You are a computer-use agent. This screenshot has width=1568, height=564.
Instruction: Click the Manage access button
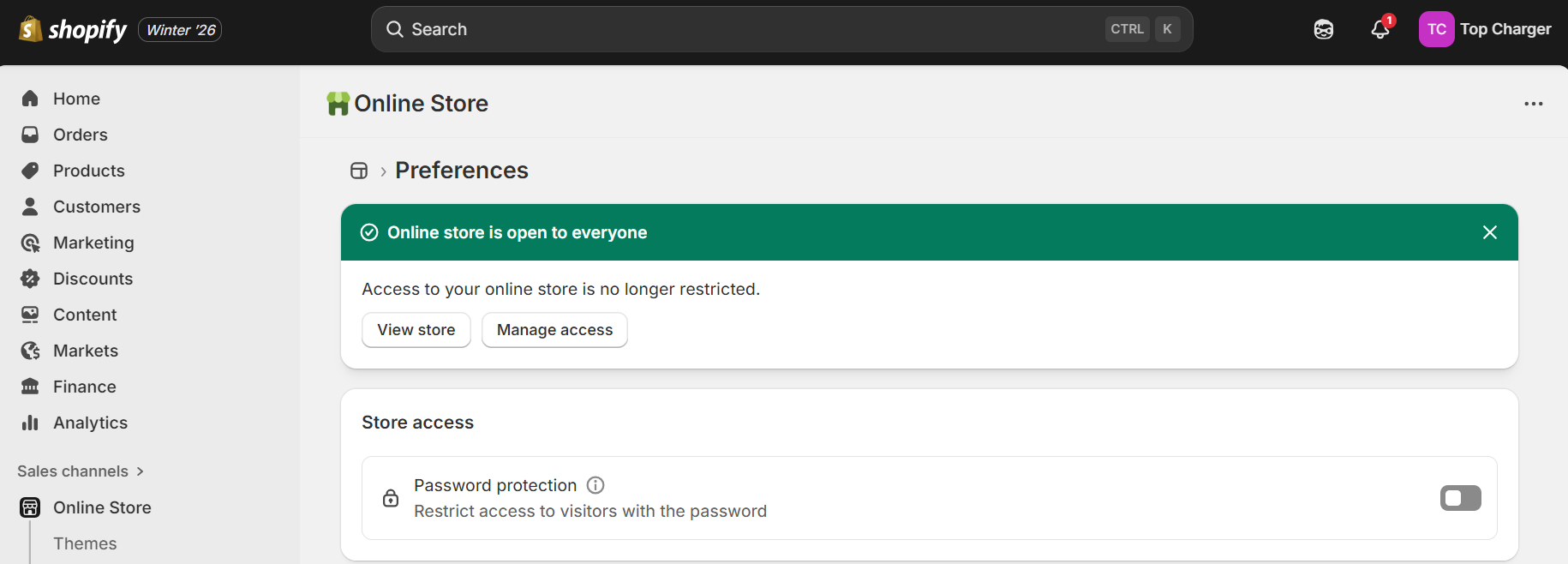(x=554, y=330)
